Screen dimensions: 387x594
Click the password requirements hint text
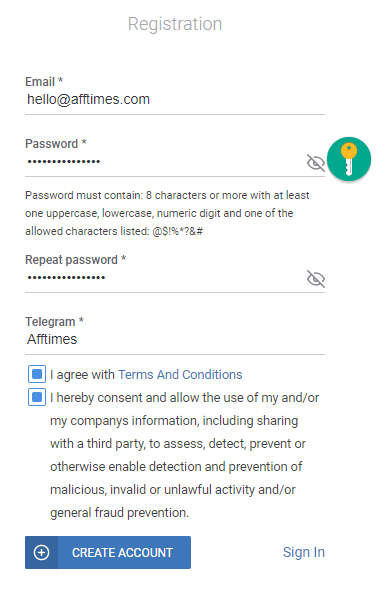pyautogui.click(x=167, y=213)
